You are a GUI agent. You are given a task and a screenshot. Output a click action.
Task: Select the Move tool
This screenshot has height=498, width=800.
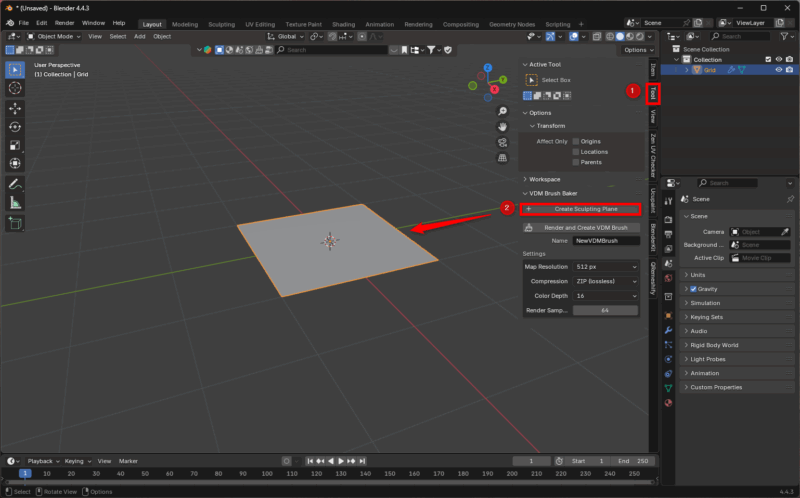pos(15,108)
